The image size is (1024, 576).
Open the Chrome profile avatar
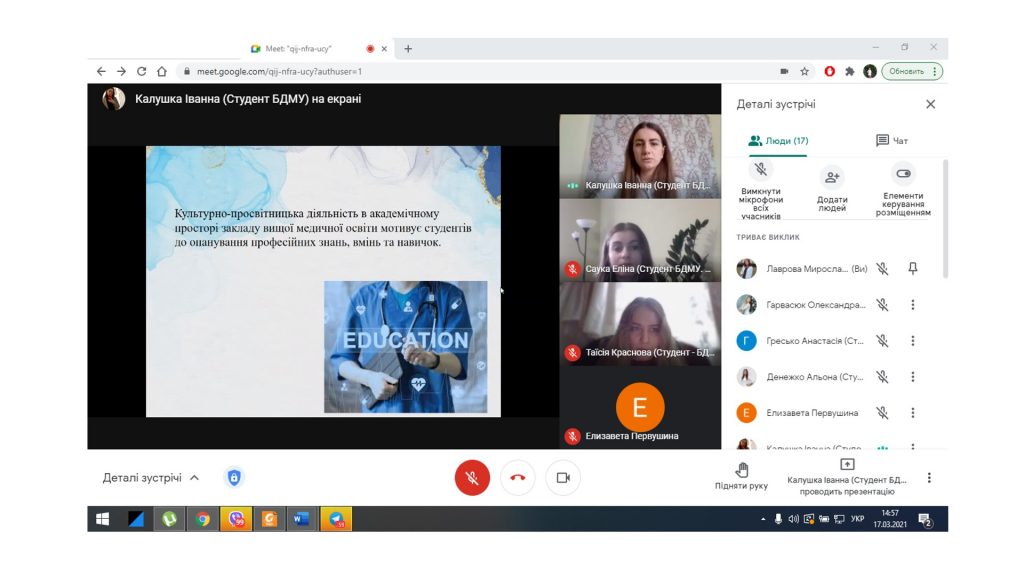click(870, 71)
